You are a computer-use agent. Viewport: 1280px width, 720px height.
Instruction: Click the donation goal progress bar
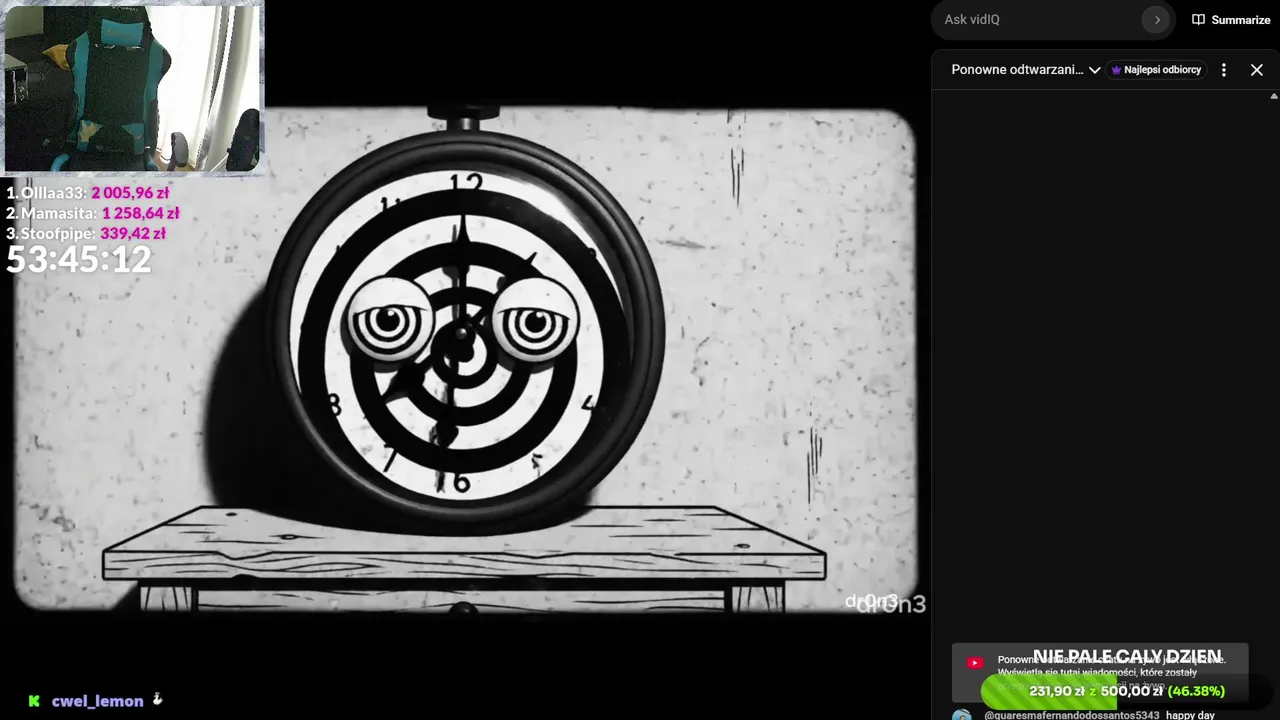click(x=1127, y=691)
